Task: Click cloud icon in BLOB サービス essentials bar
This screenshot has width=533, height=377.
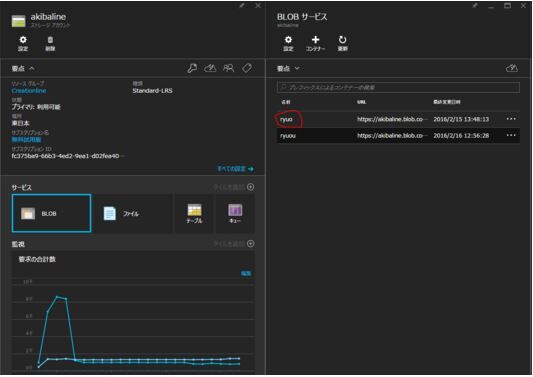Action: coord(512,68)
